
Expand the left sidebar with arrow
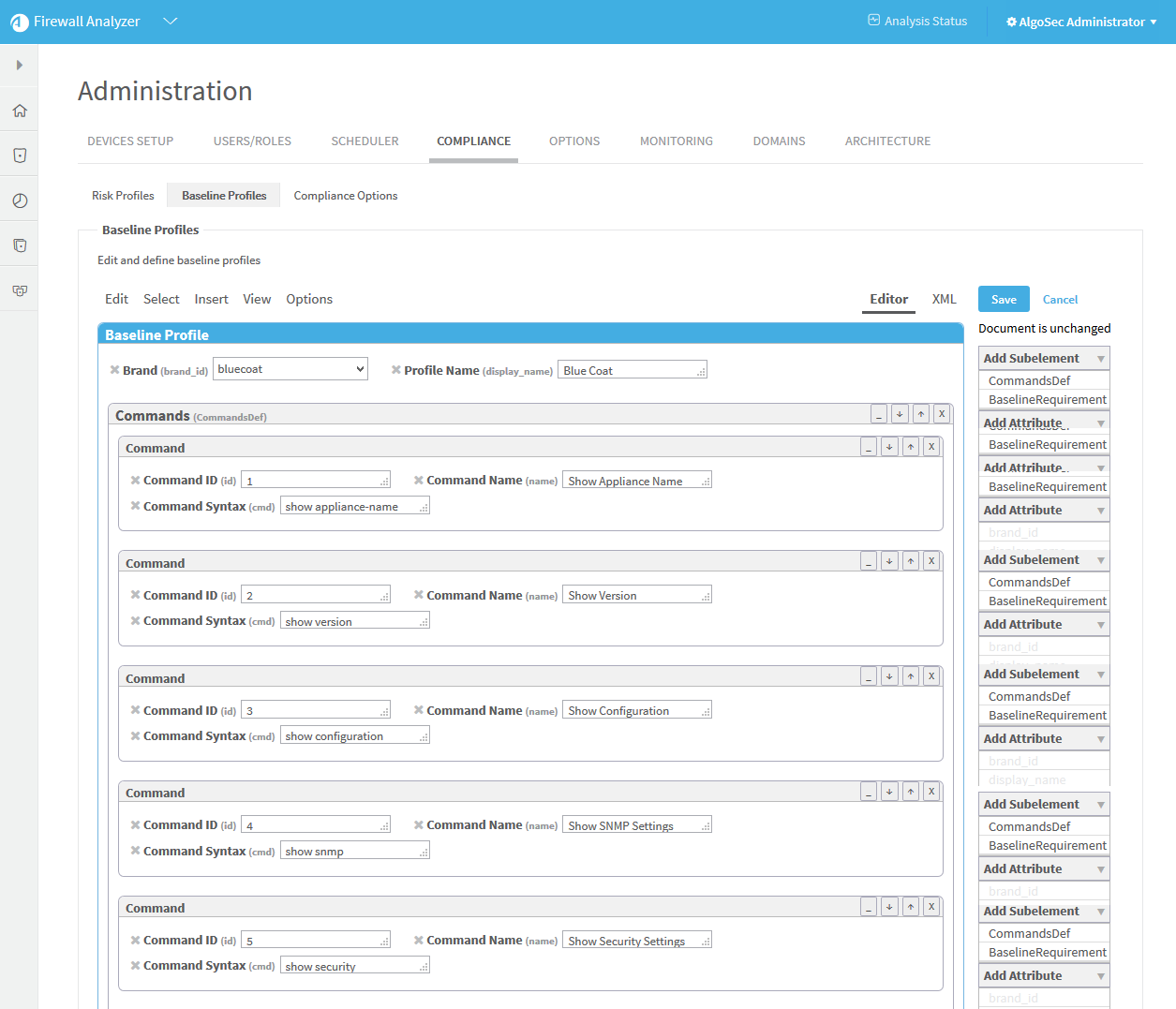pos(20,66)
